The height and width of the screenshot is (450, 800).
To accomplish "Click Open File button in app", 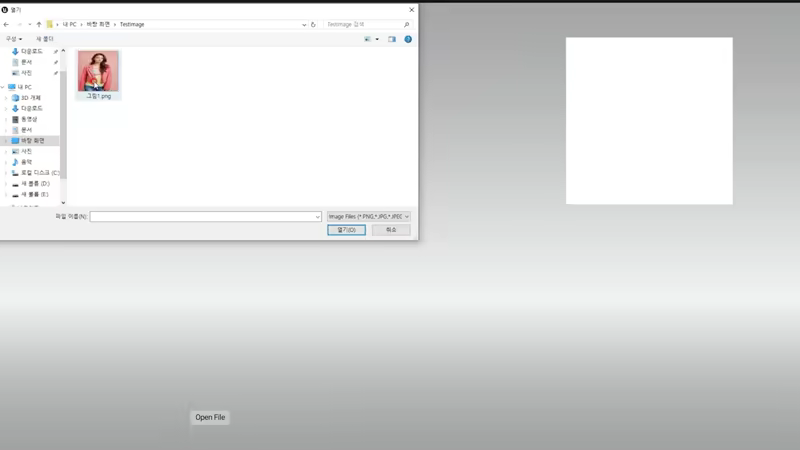I will pos(210,417).
